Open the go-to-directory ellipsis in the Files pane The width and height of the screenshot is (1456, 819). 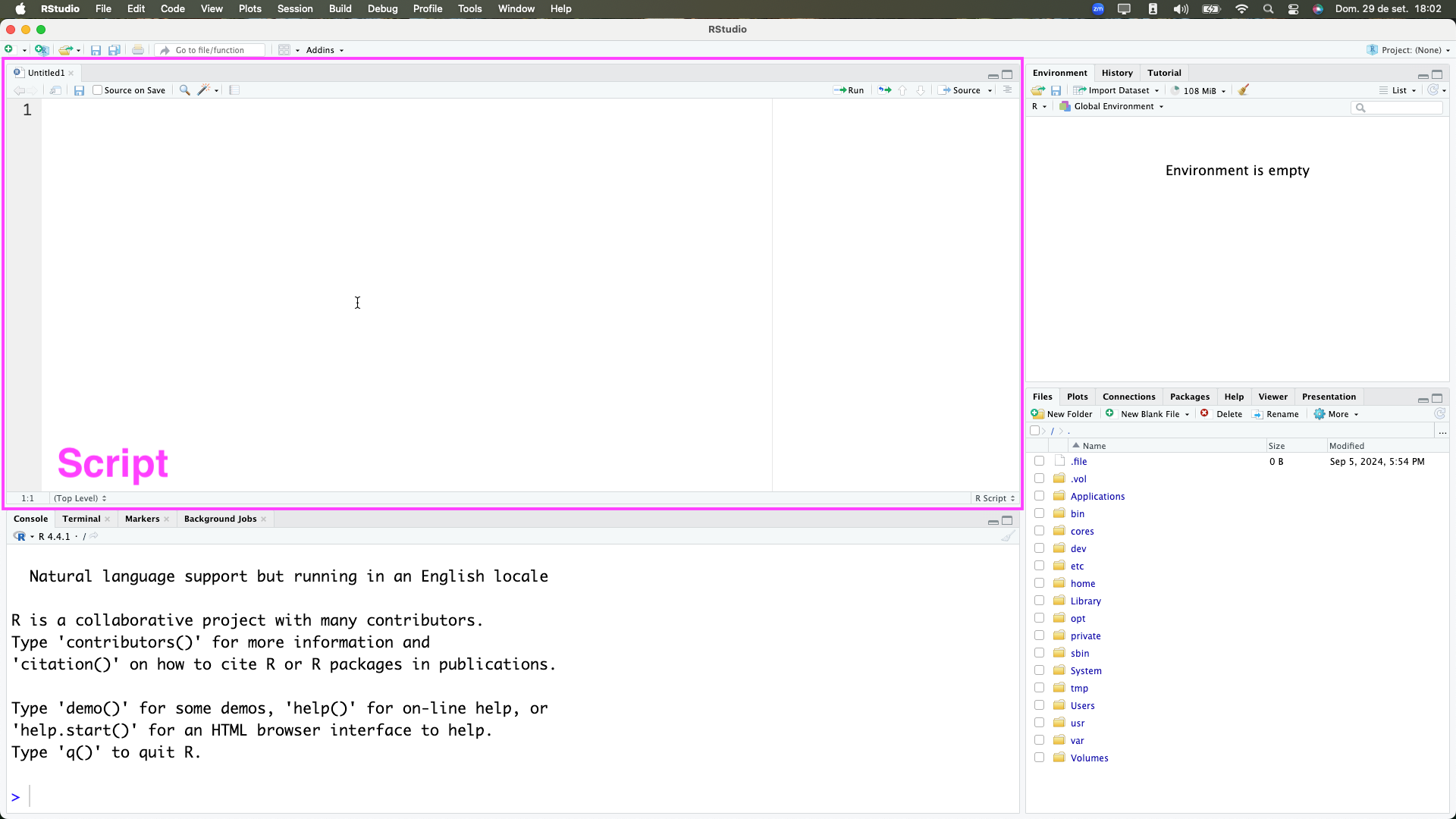coord(1442,431)
